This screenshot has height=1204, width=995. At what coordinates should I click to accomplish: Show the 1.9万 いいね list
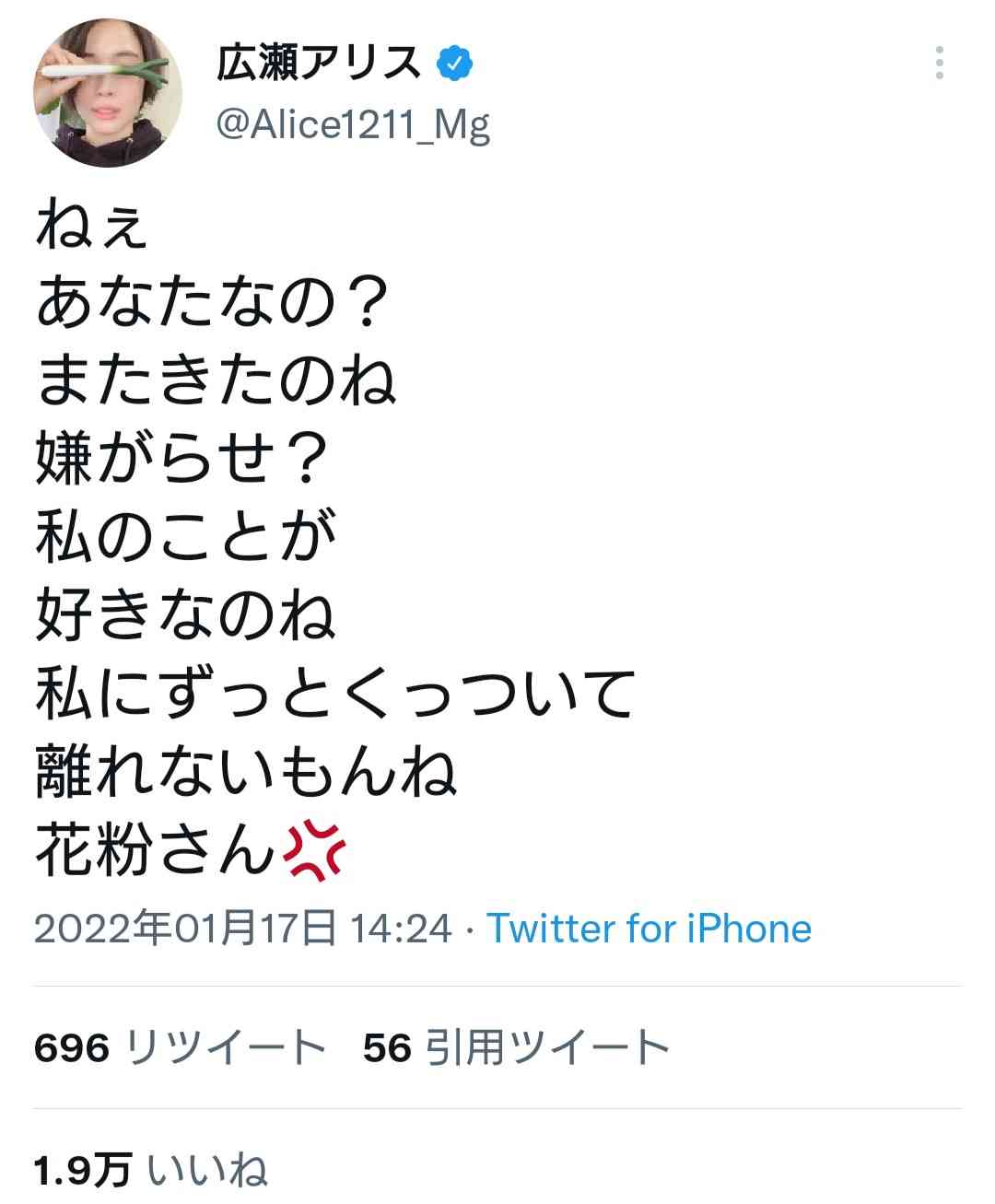[x=151, y=1170]
